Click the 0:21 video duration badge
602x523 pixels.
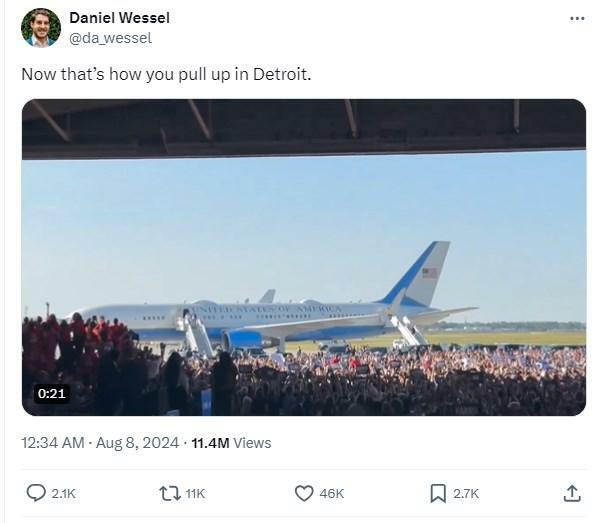click(52, 393)
